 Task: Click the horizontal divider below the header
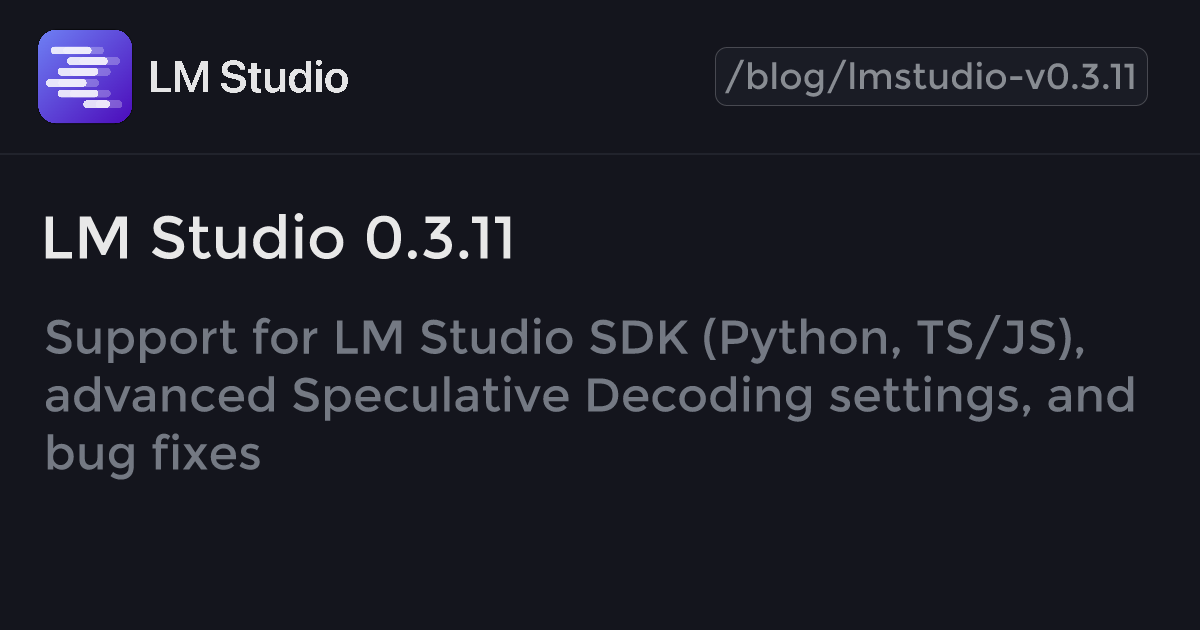(600, 154)
